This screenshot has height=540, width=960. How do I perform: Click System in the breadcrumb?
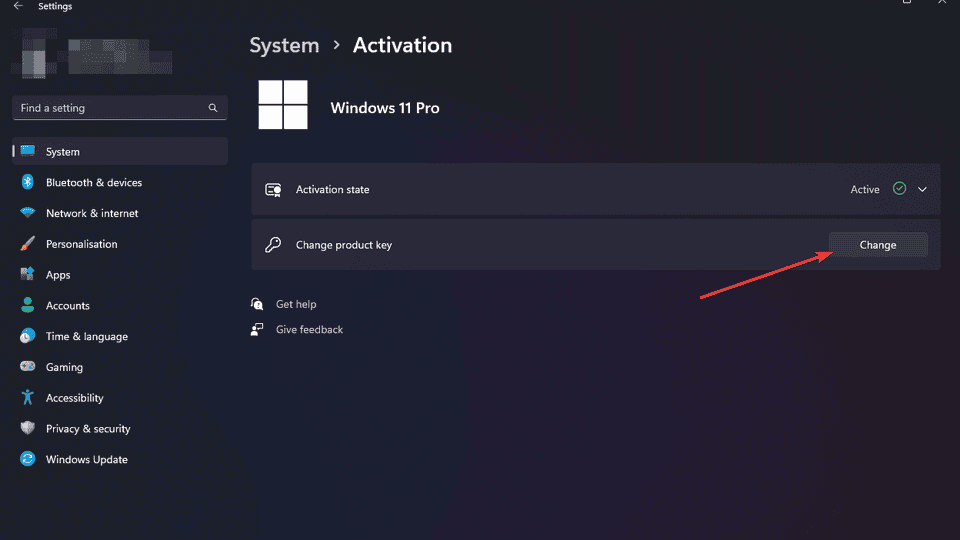[284, 45]
